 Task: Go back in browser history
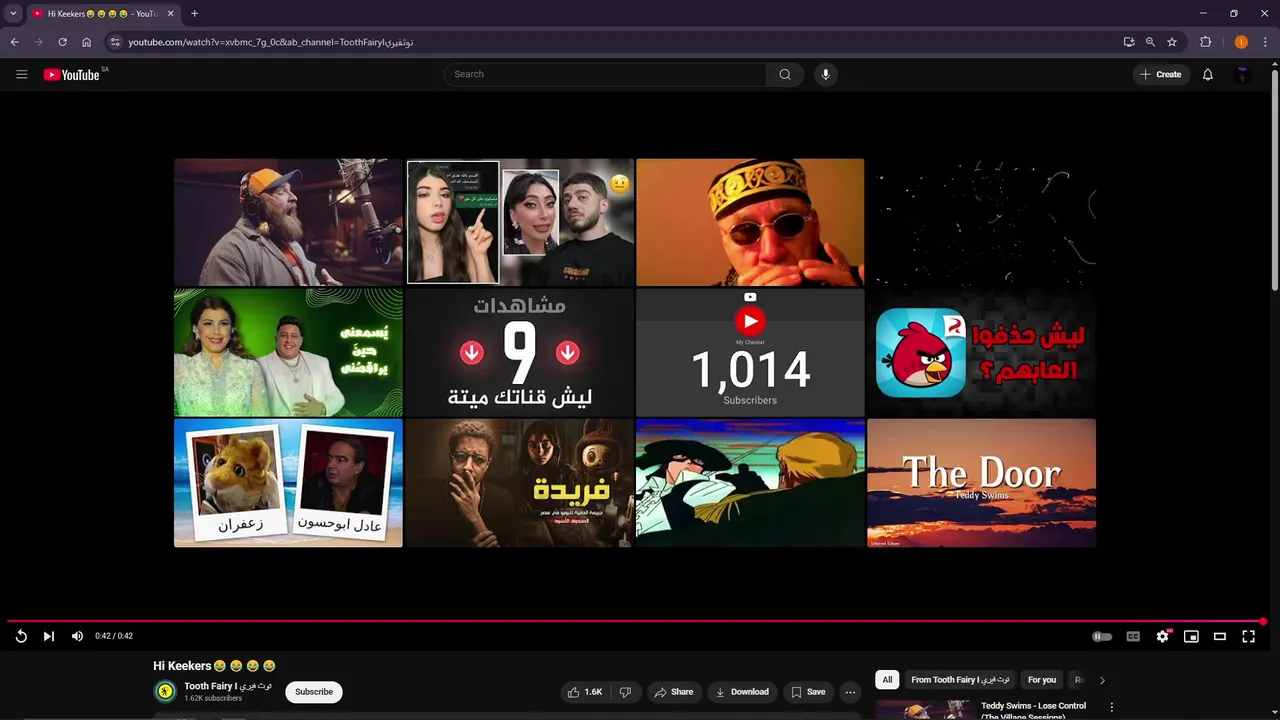tap(14, 42)
